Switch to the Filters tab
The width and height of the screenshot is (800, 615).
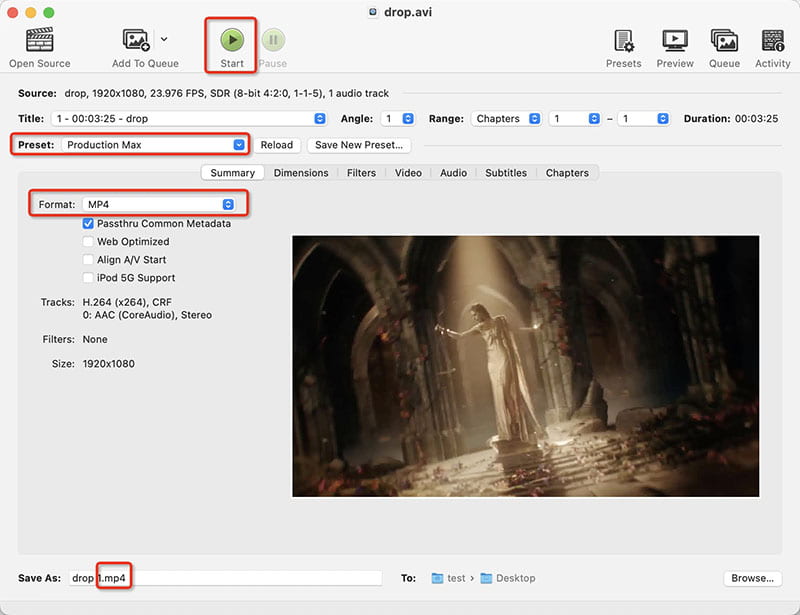(361, 173)
